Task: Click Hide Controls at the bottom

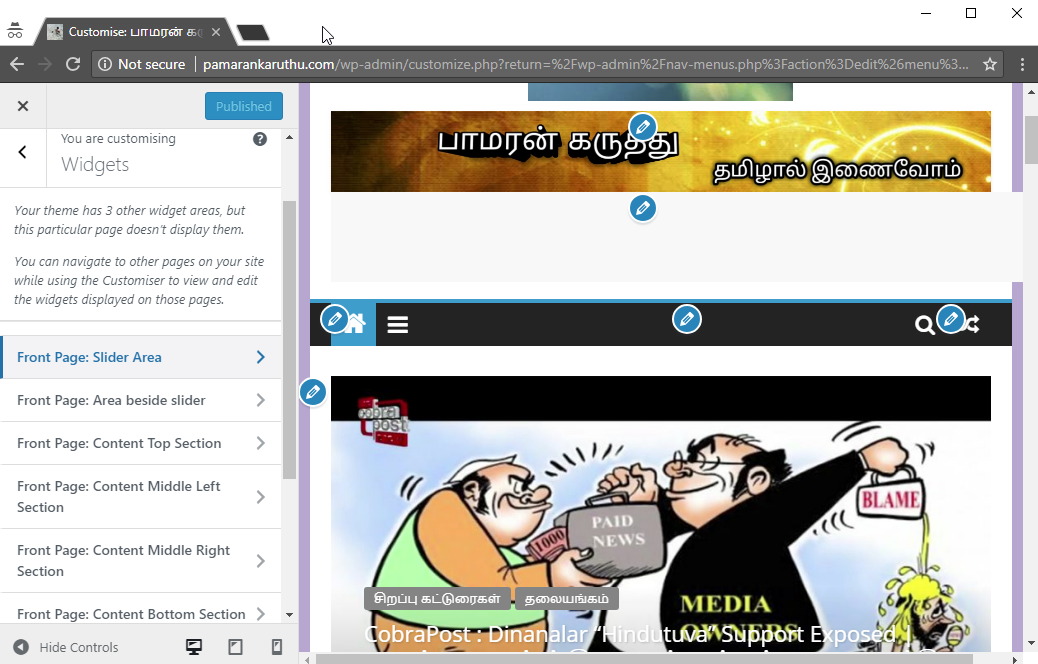Action: 66,647
